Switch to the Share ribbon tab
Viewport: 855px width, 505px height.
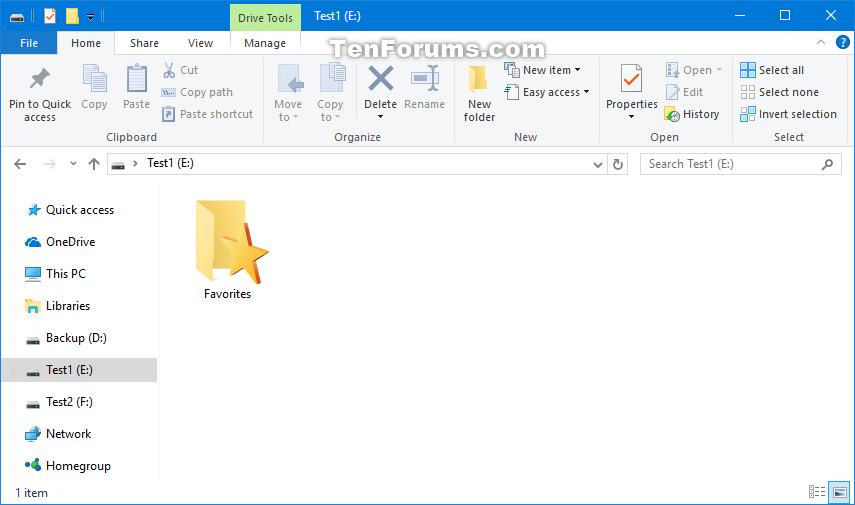(x=144, y=43)
